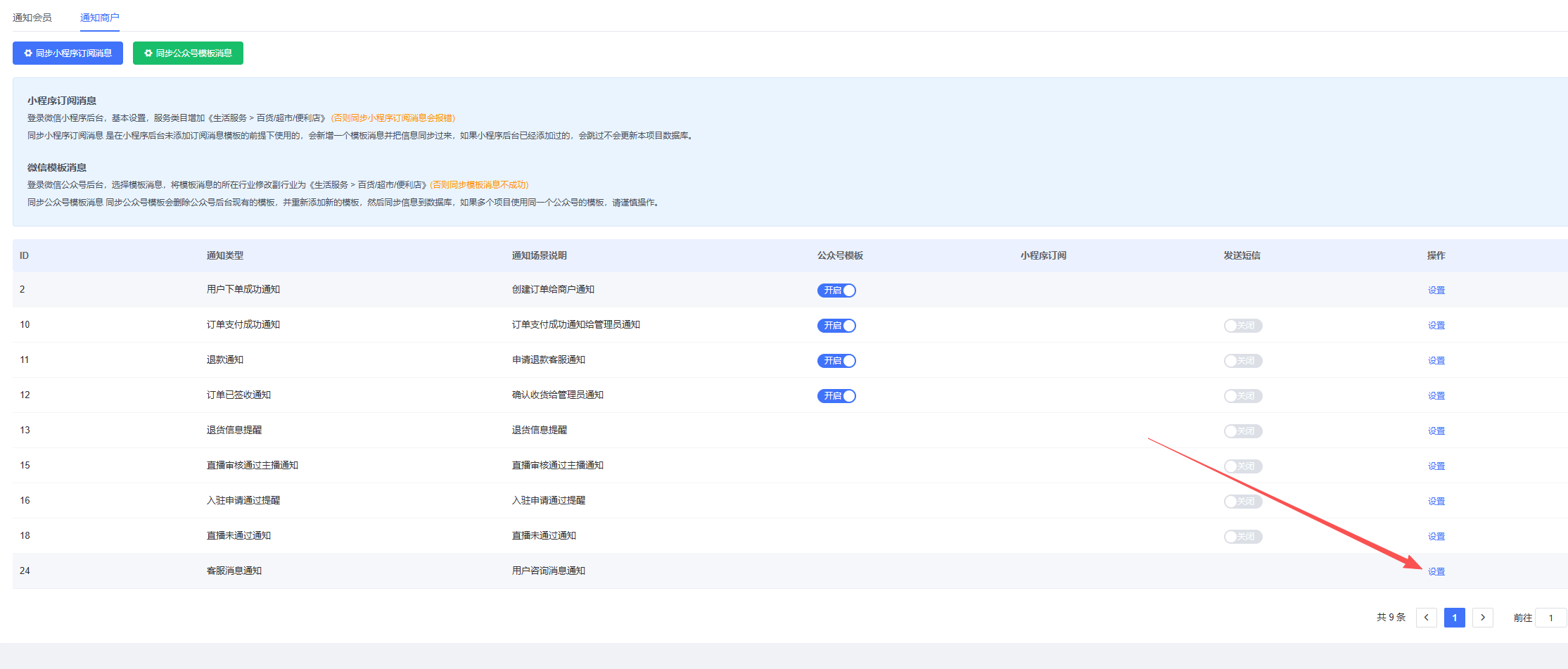Click 设置 link for 退款通知
1568x669 pixels.
1436,361
